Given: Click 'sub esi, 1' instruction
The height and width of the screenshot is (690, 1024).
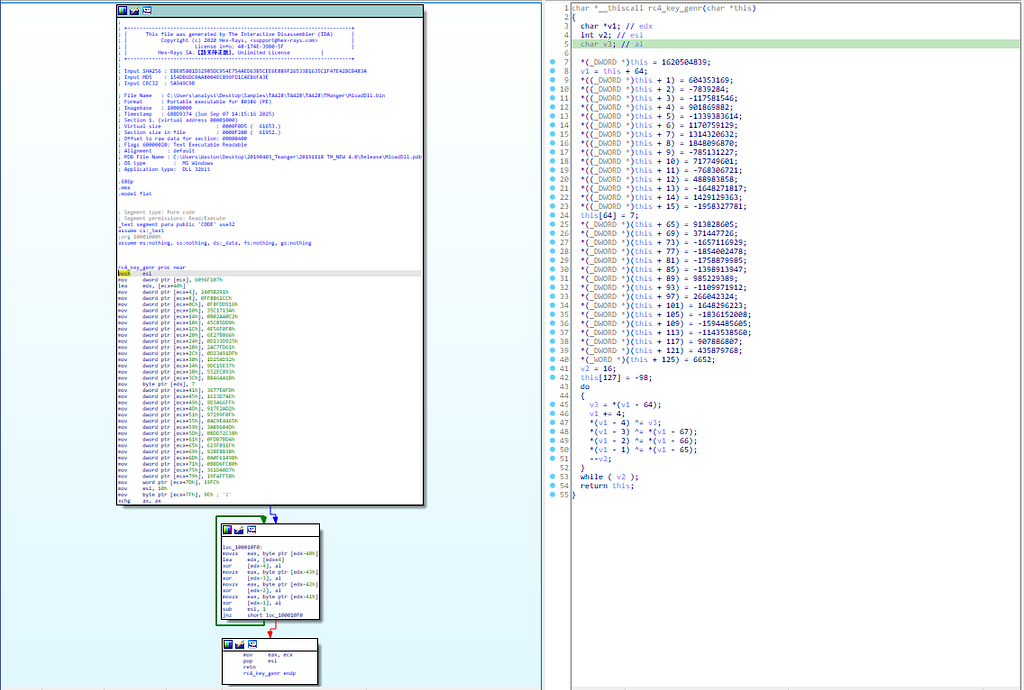Looking at the screenshot, I should (x=246, y=609).
